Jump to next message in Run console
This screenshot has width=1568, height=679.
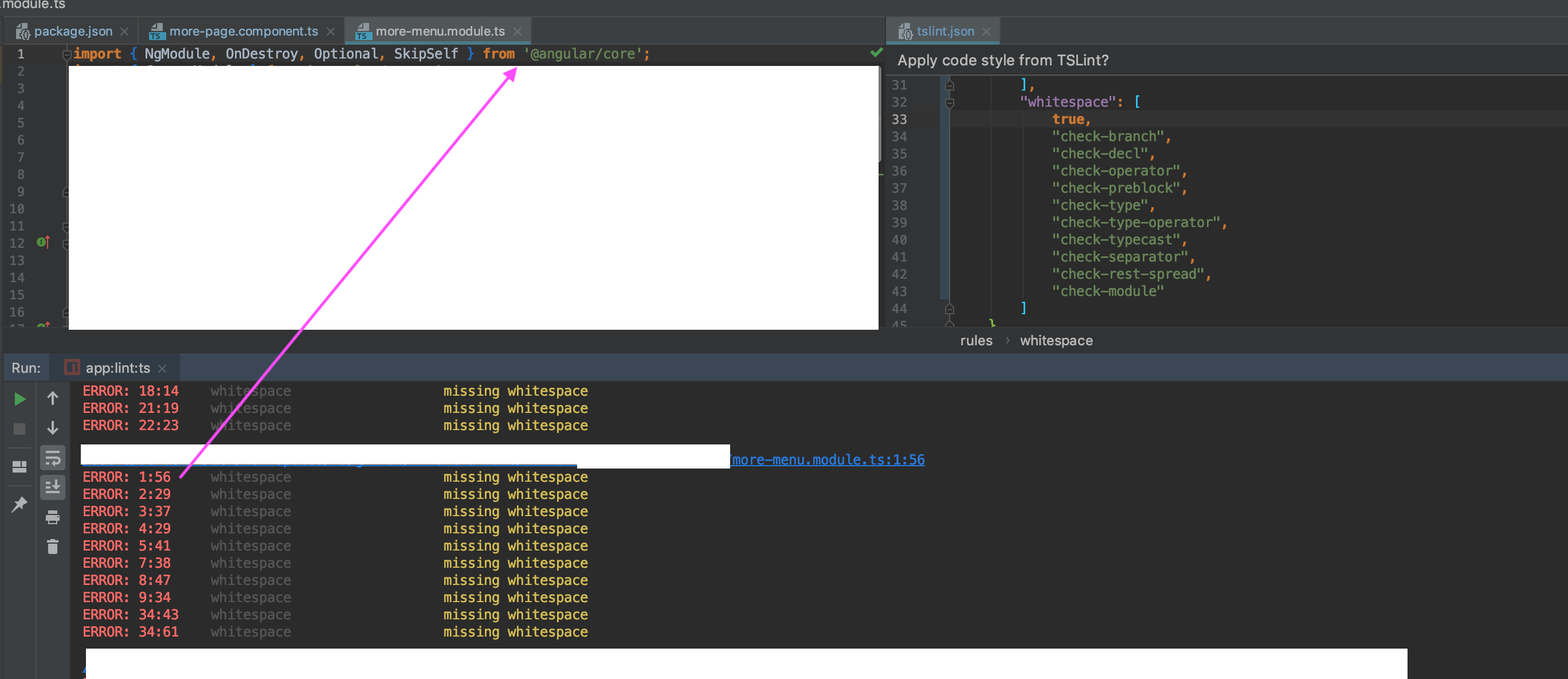(53, 428)
